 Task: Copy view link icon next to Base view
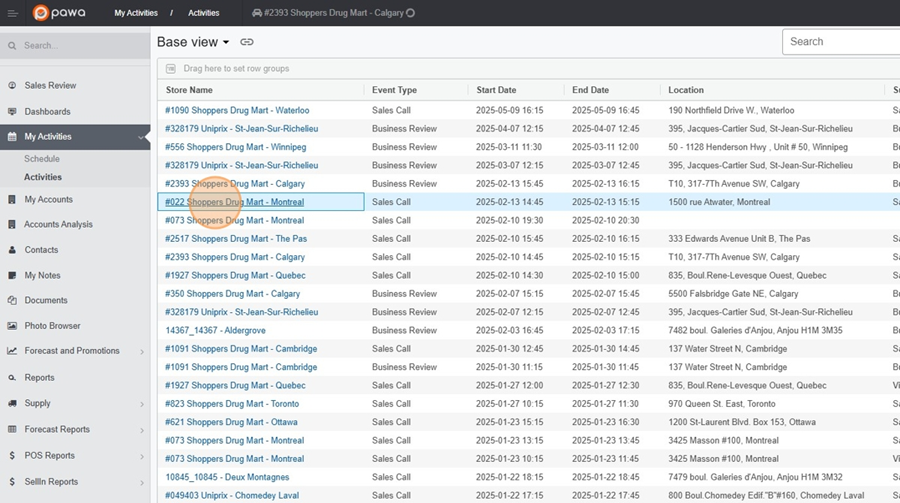pos(247,42)
